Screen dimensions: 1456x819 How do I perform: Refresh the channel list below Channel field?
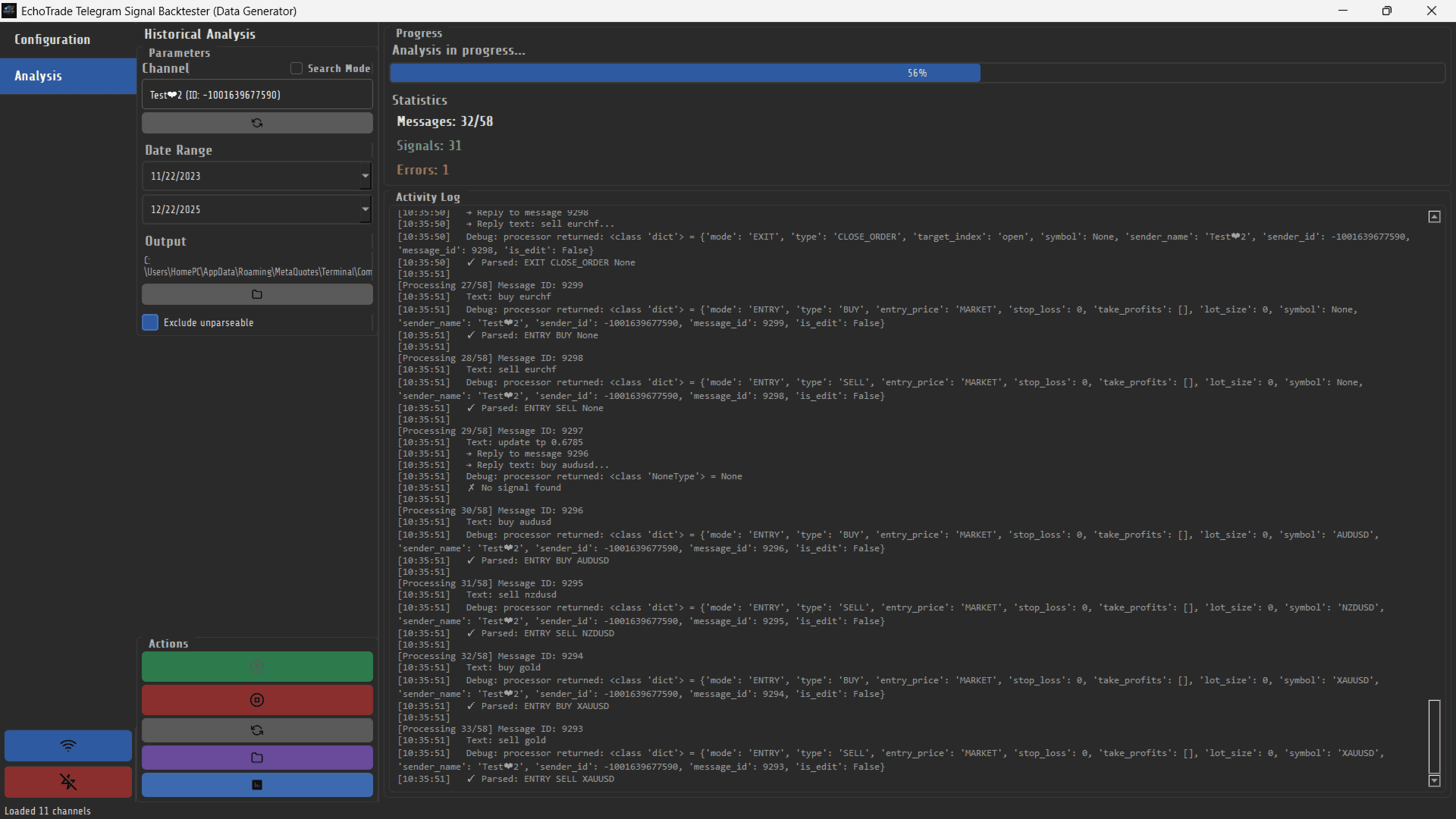[257, 123]
